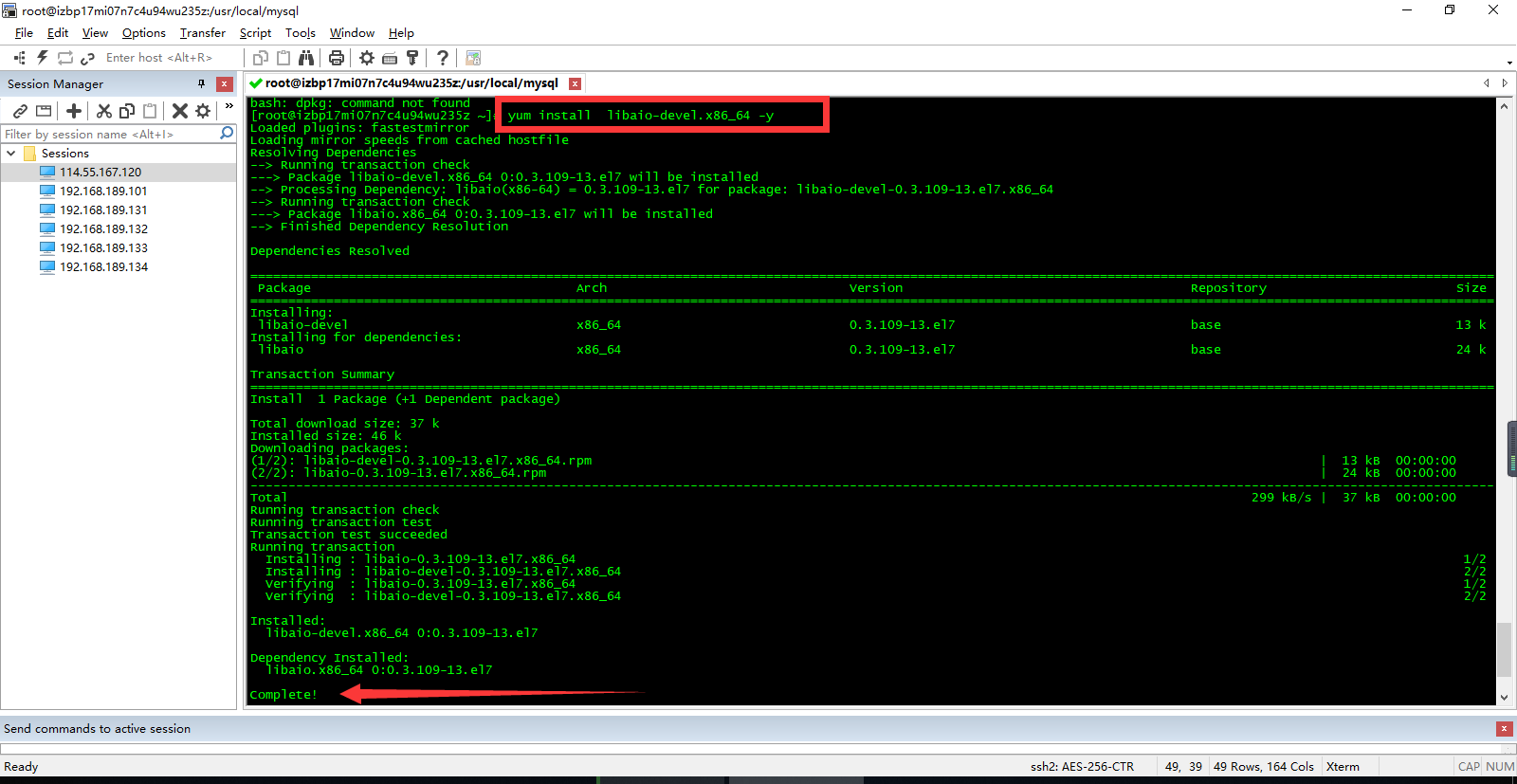
Task: Open Session Options gear icon
Action: [x=367, y=58]
